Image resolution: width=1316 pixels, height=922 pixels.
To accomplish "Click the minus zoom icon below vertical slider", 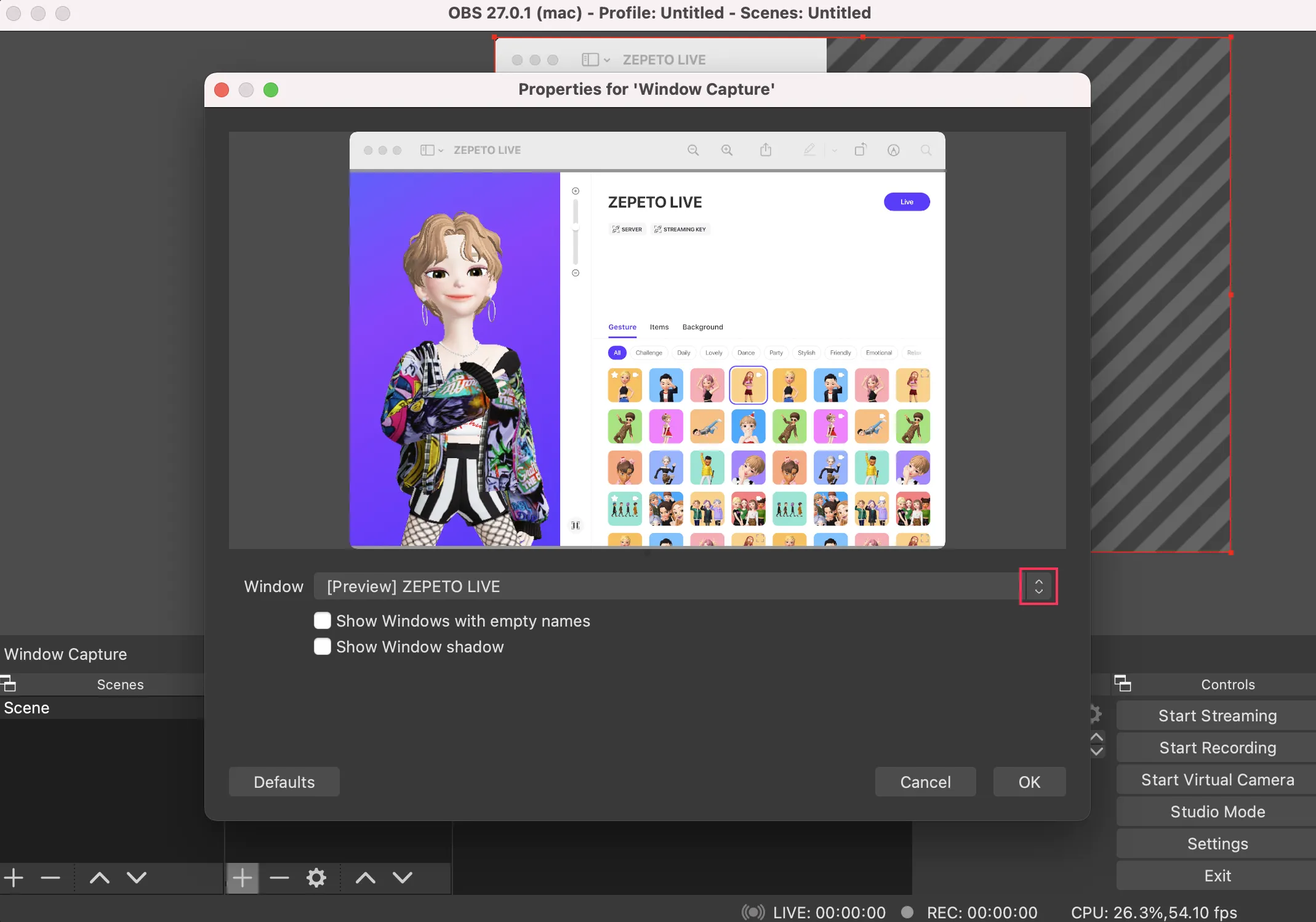I will (576, 273).
